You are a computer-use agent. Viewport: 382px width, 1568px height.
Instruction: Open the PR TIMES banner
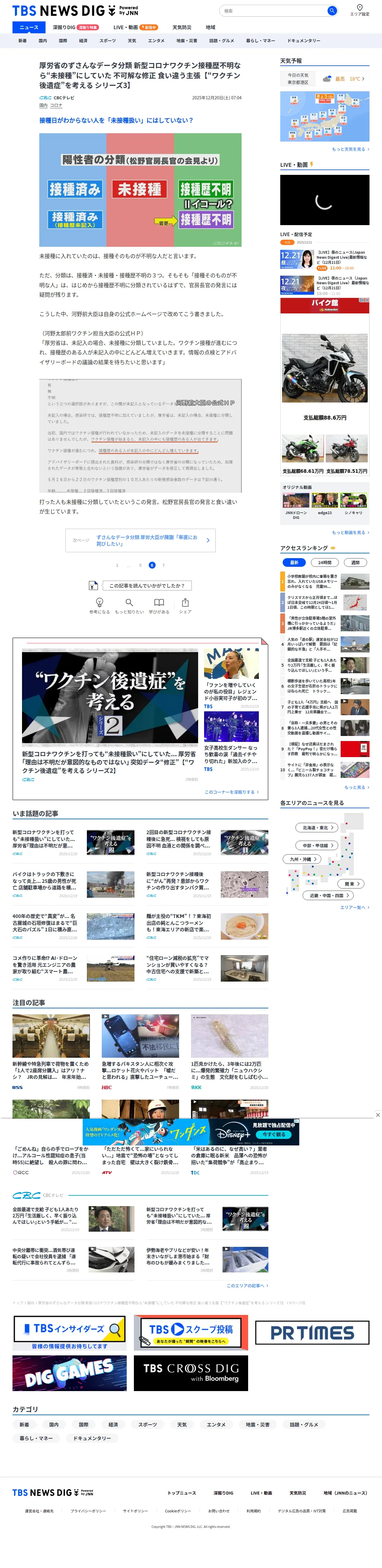(312, 1333)
